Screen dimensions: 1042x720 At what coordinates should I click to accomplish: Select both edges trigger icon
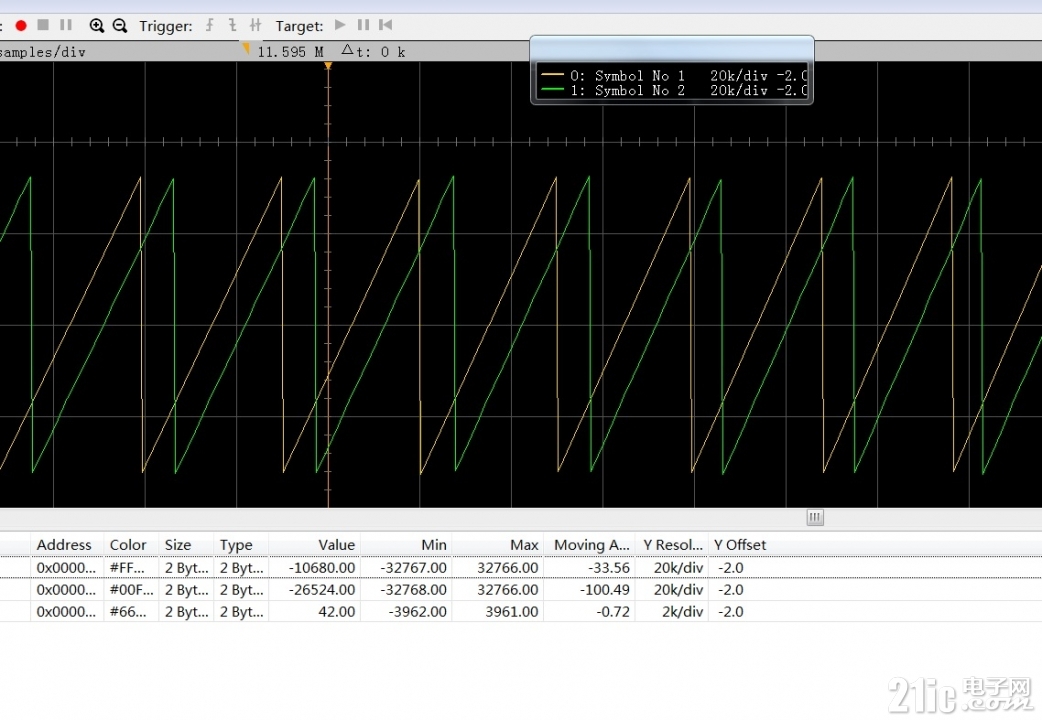(255, 25)
